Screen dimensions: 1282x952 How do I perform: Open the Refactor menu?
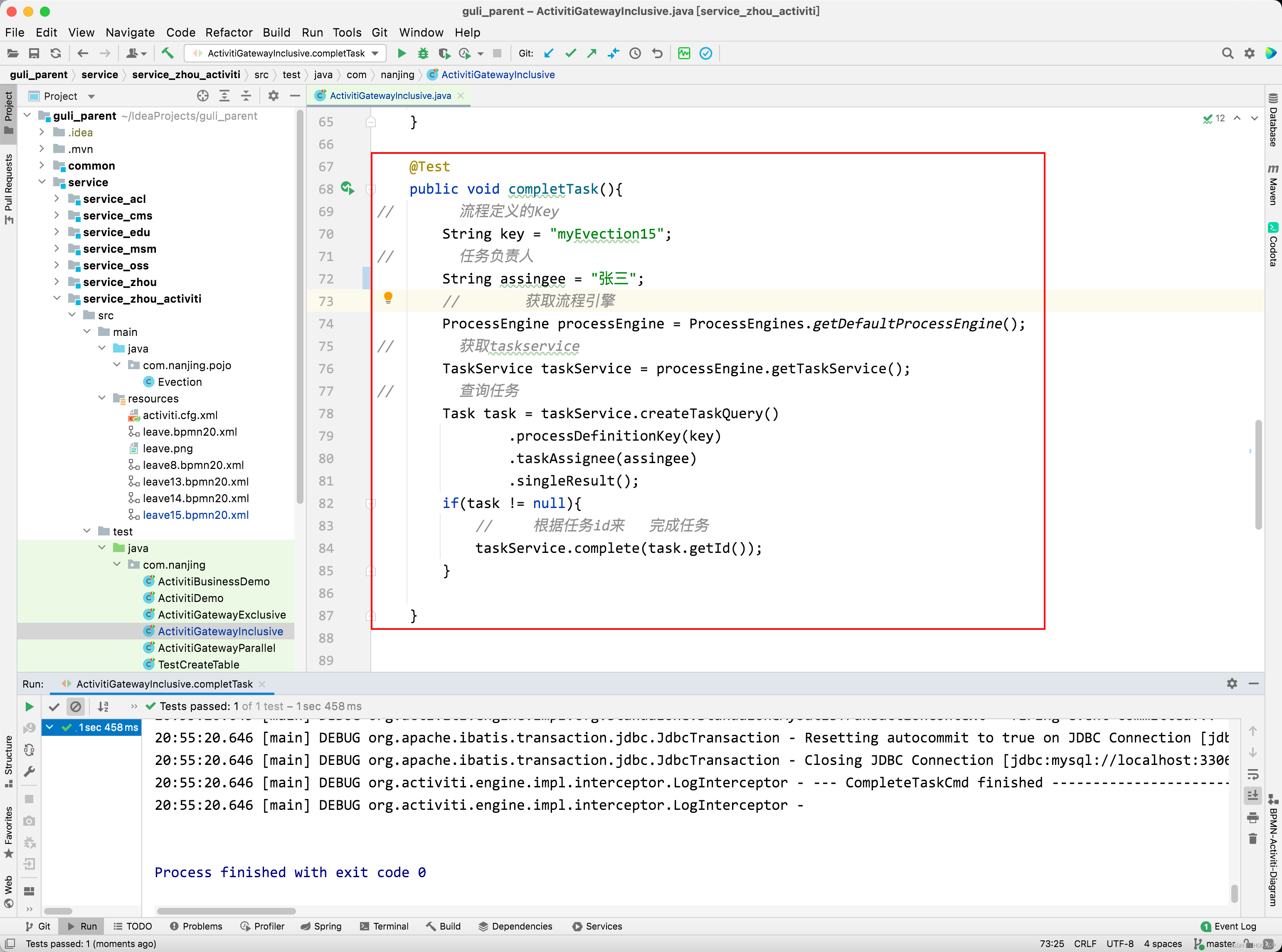pos(229,32)
